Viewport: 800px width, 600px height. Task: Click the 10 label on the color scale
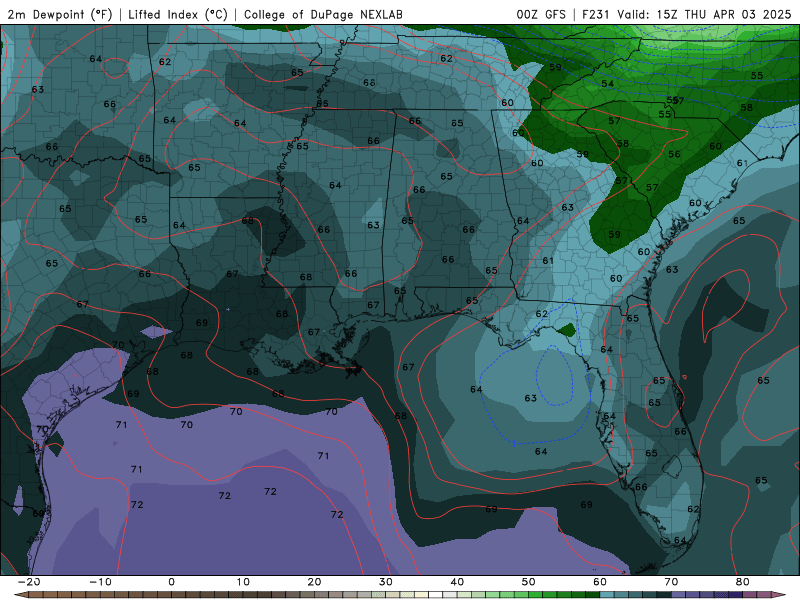tap(243, 582)
